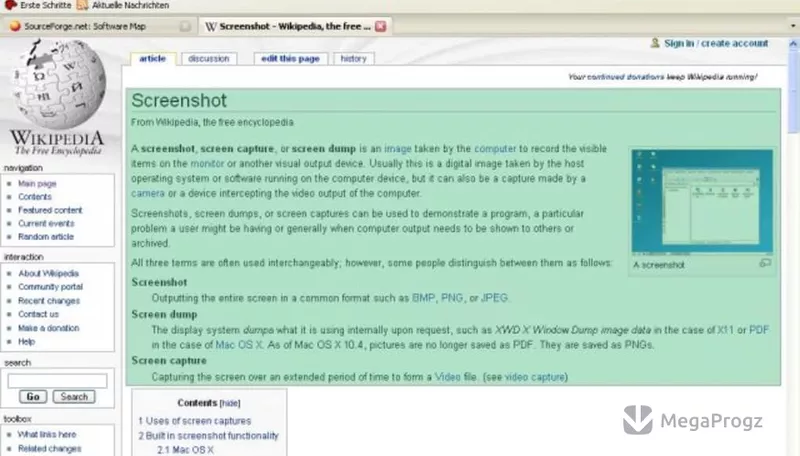800x456 pixels.
Task: Click Make a donation link
Action: pyautogui.click(x=48, y=328)
